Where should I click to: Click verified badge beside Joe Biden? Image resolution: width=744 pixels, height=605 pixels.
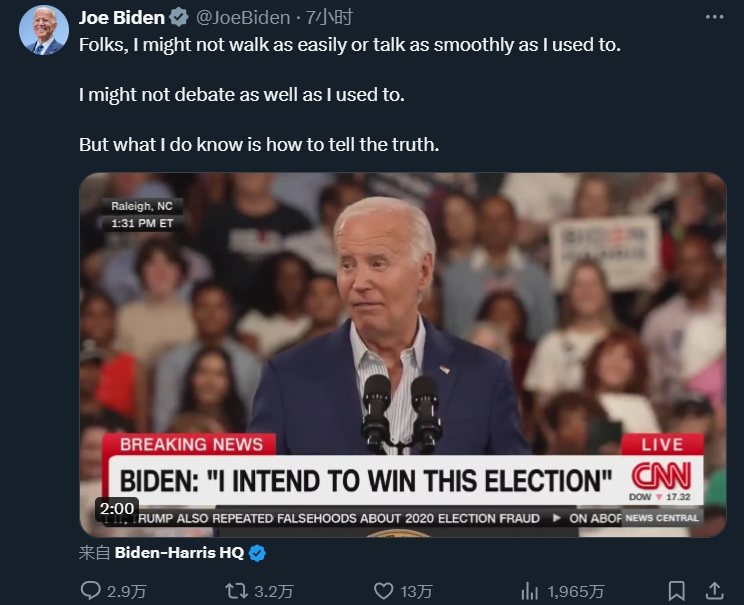[178, 17]
